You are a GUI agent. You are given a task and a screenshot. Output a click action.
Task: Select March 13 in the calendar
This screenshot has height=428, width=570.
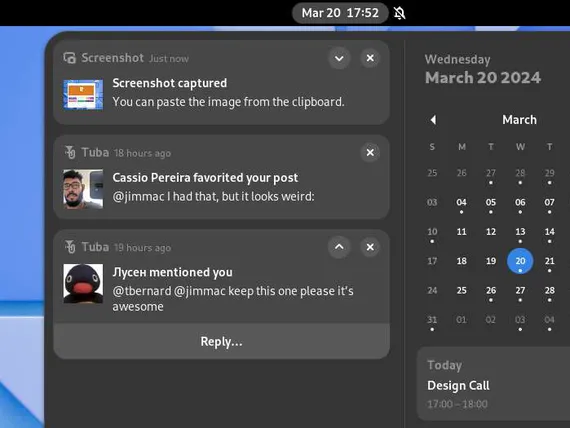point(520,233)
